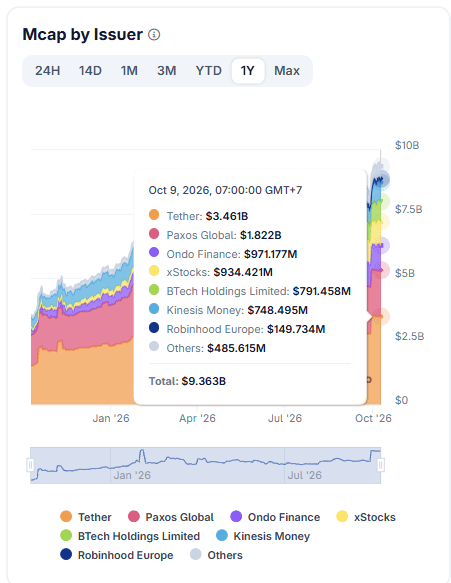Hide the Others series via legend
Screen dimensions: 451x583
[x=216, y=555]
